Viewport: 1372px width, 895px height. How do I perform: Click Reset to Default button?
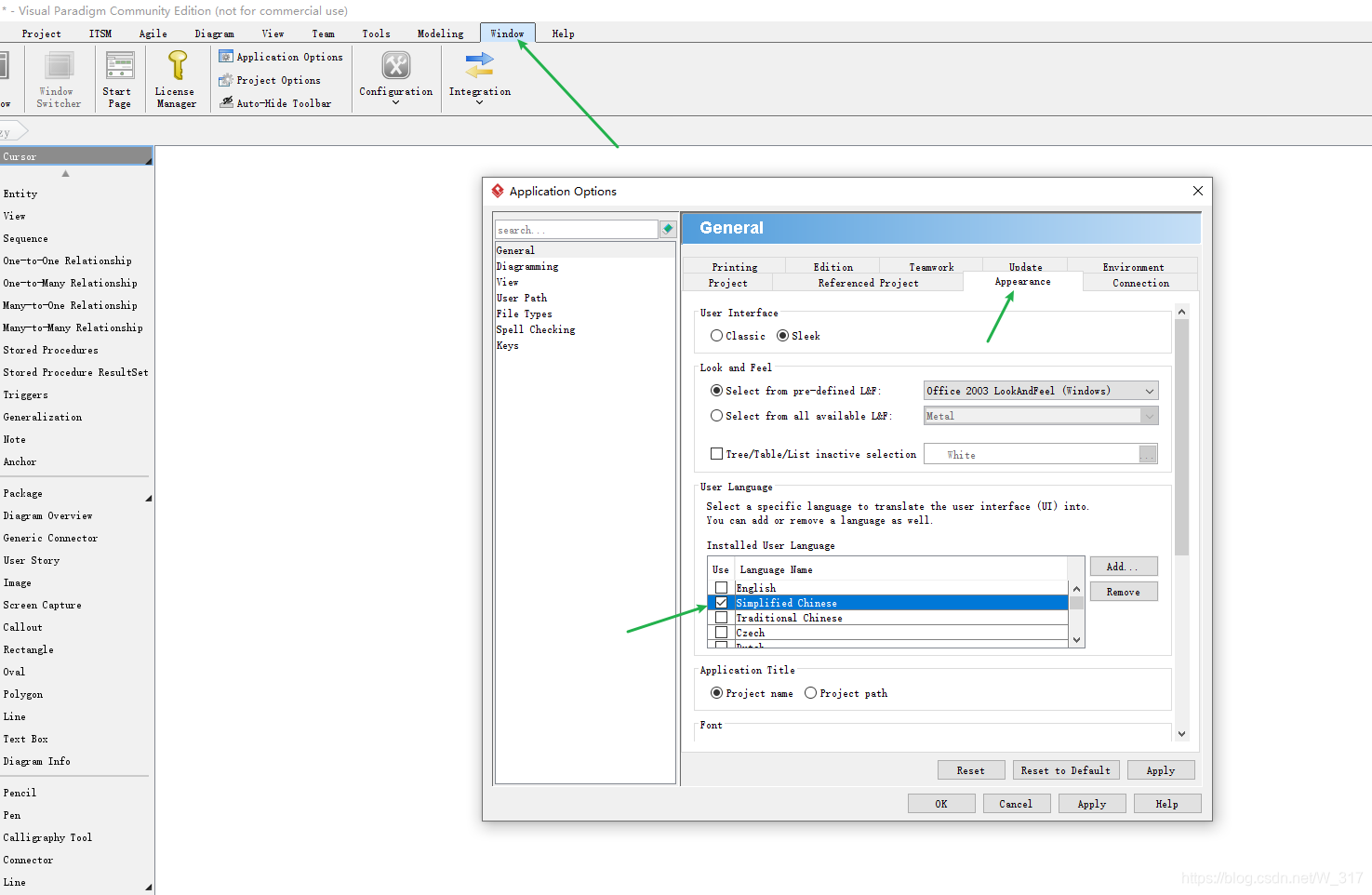coord(1066,770)
